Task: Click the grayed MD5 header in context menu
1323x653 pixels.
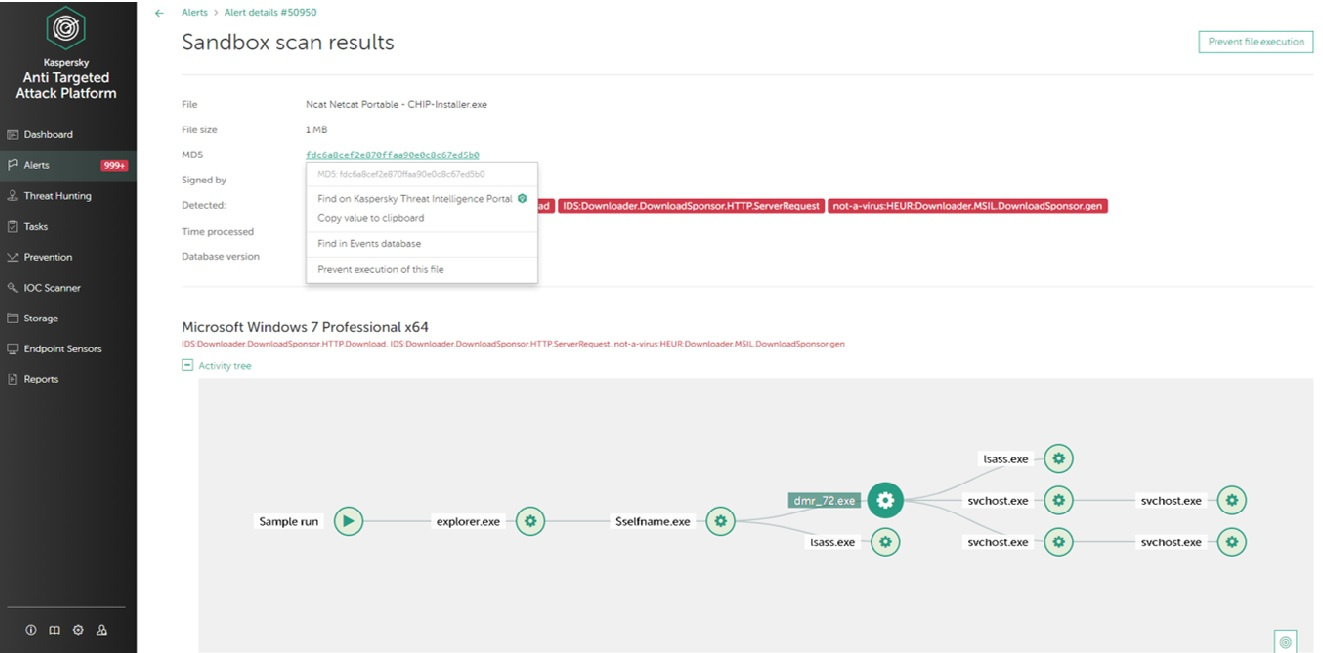Action: click(401, 174)
